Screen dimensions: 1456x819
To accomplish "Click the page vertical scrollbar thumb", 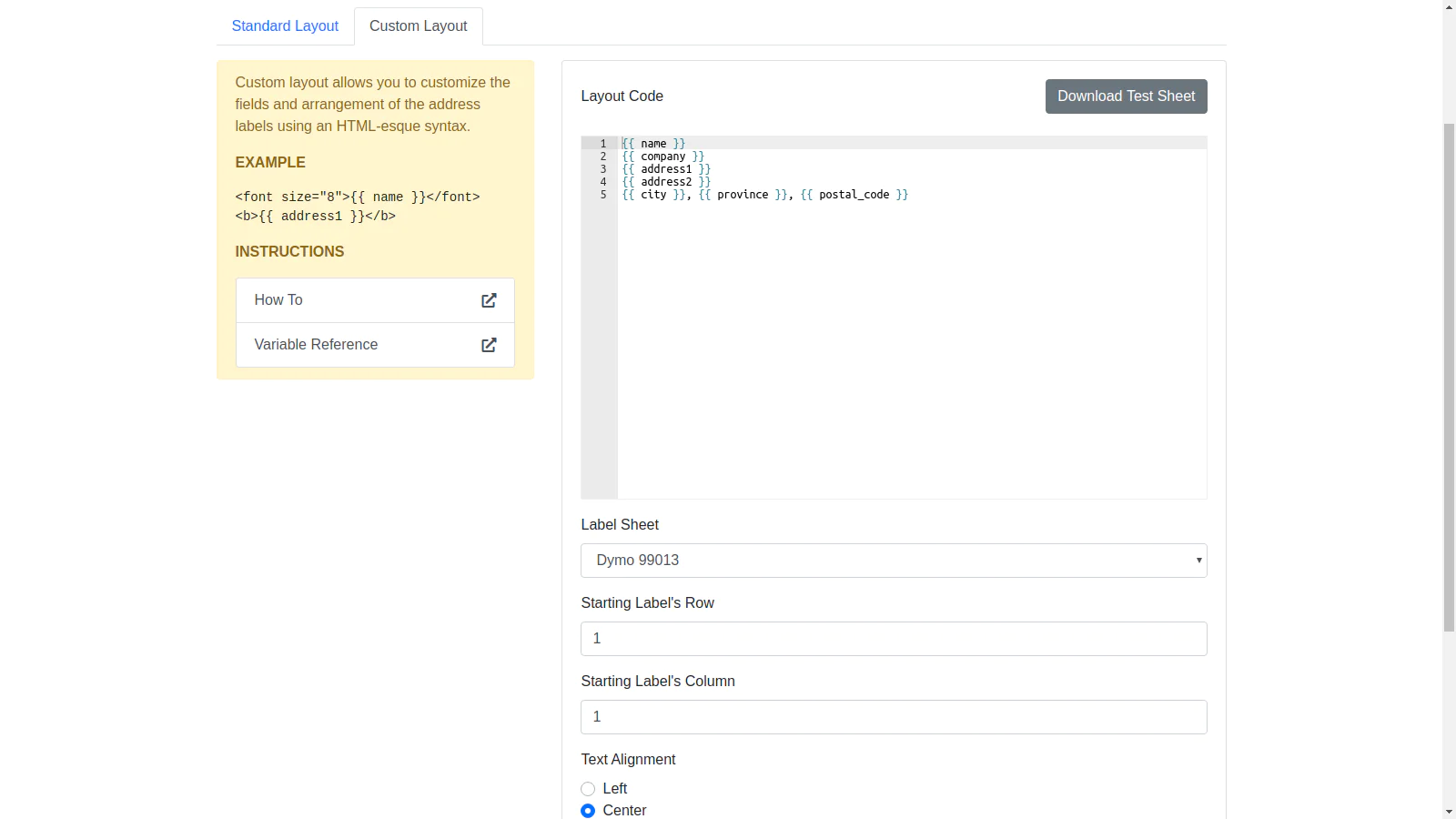I will pyautogui.click(x=1449, y=378).
